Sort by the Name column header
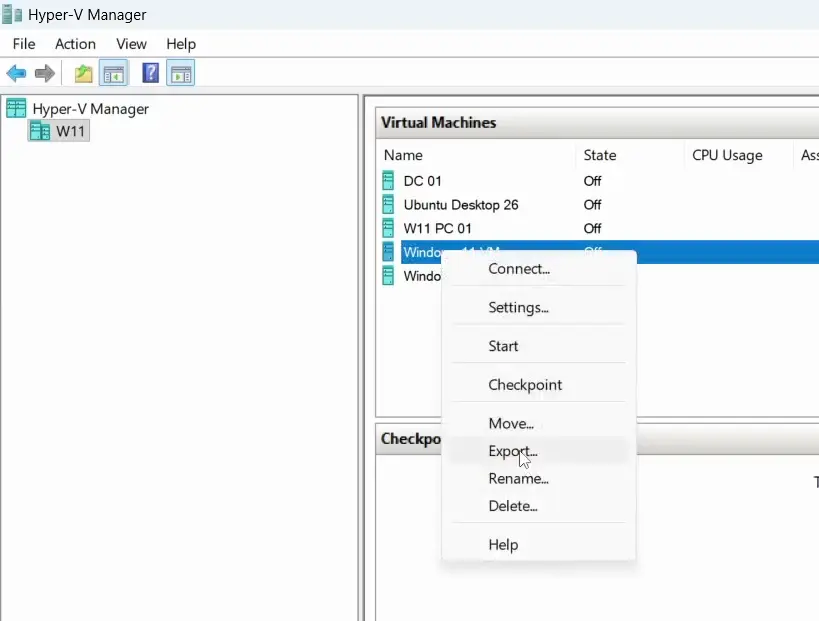The height and width of the screenshot is (621, 819). tap(403, 155)
